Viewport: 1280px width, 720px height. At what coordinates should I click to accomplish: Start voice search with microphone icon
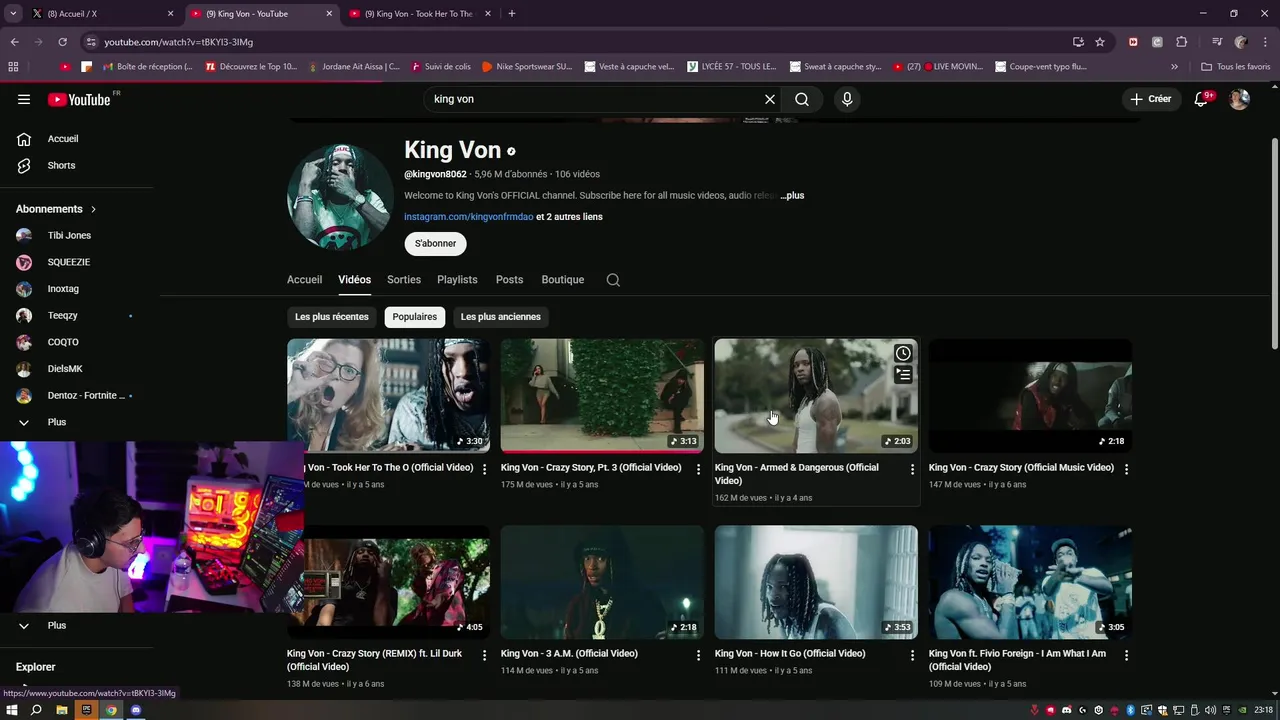(847, 99)
